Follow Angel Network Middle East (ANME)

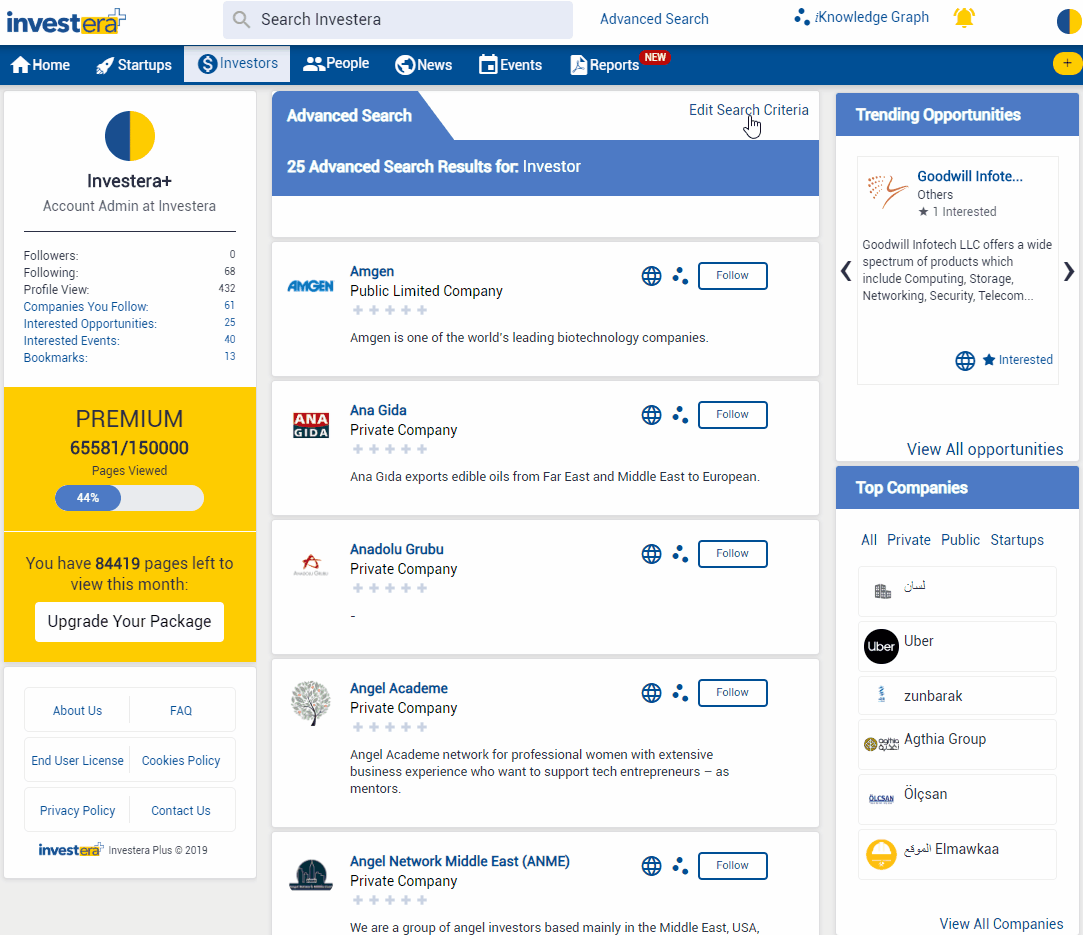(x=732, y=865)
